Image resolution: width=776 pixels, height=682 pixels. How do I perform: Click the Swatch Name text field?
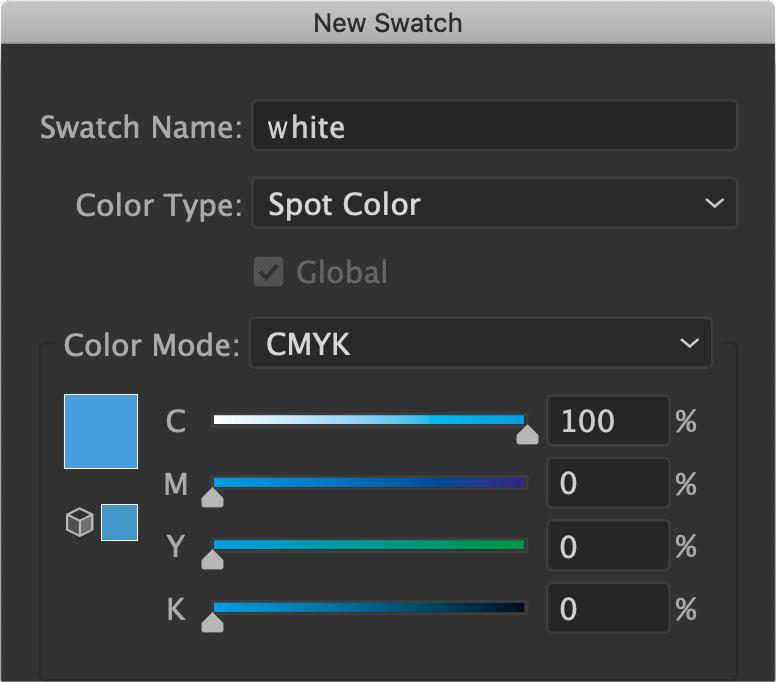[x=494, y=127]
